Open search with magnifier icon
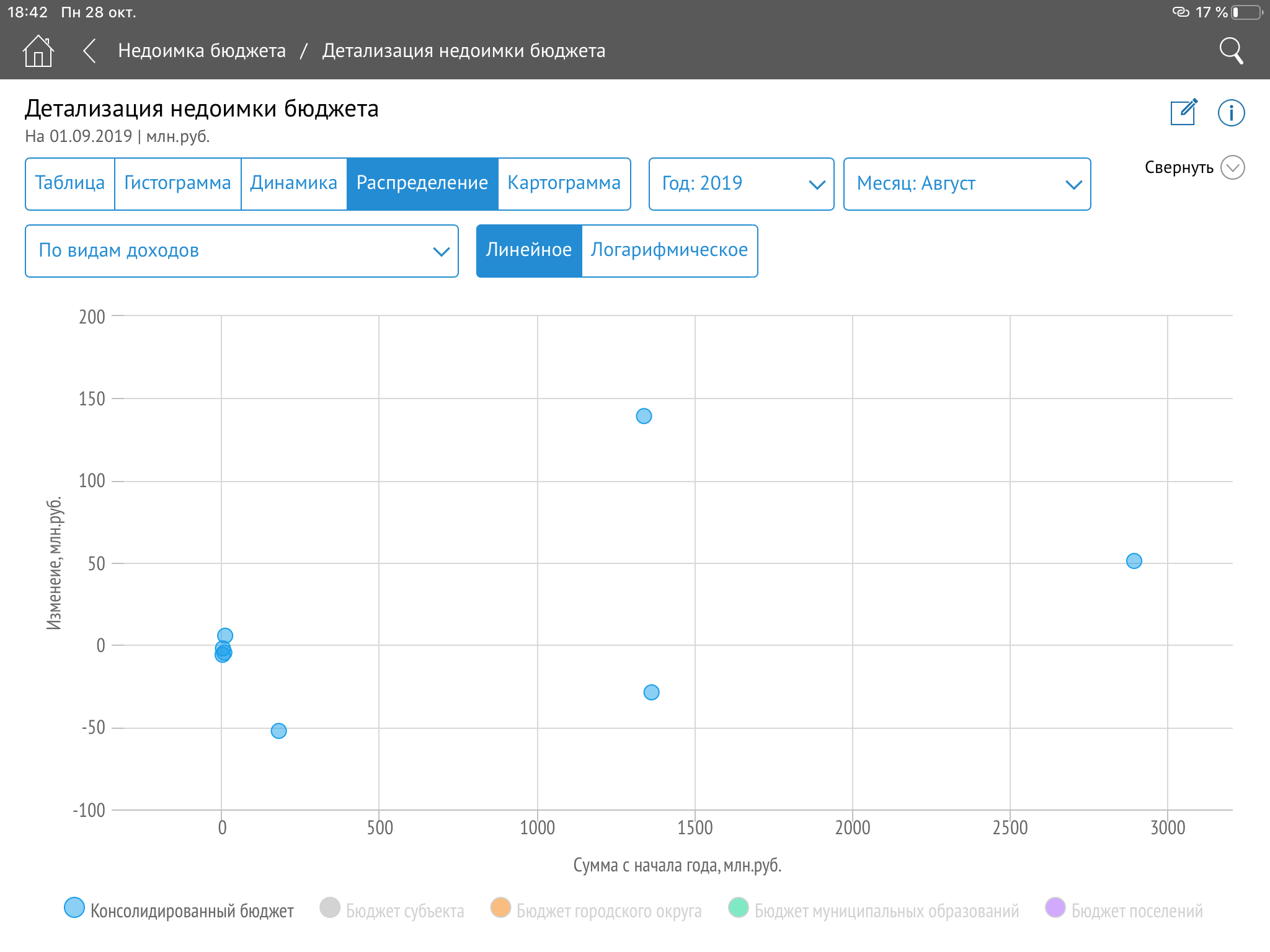This screenshot has width=1270, height=952. pyautogui.click(x=1231, y=51)
